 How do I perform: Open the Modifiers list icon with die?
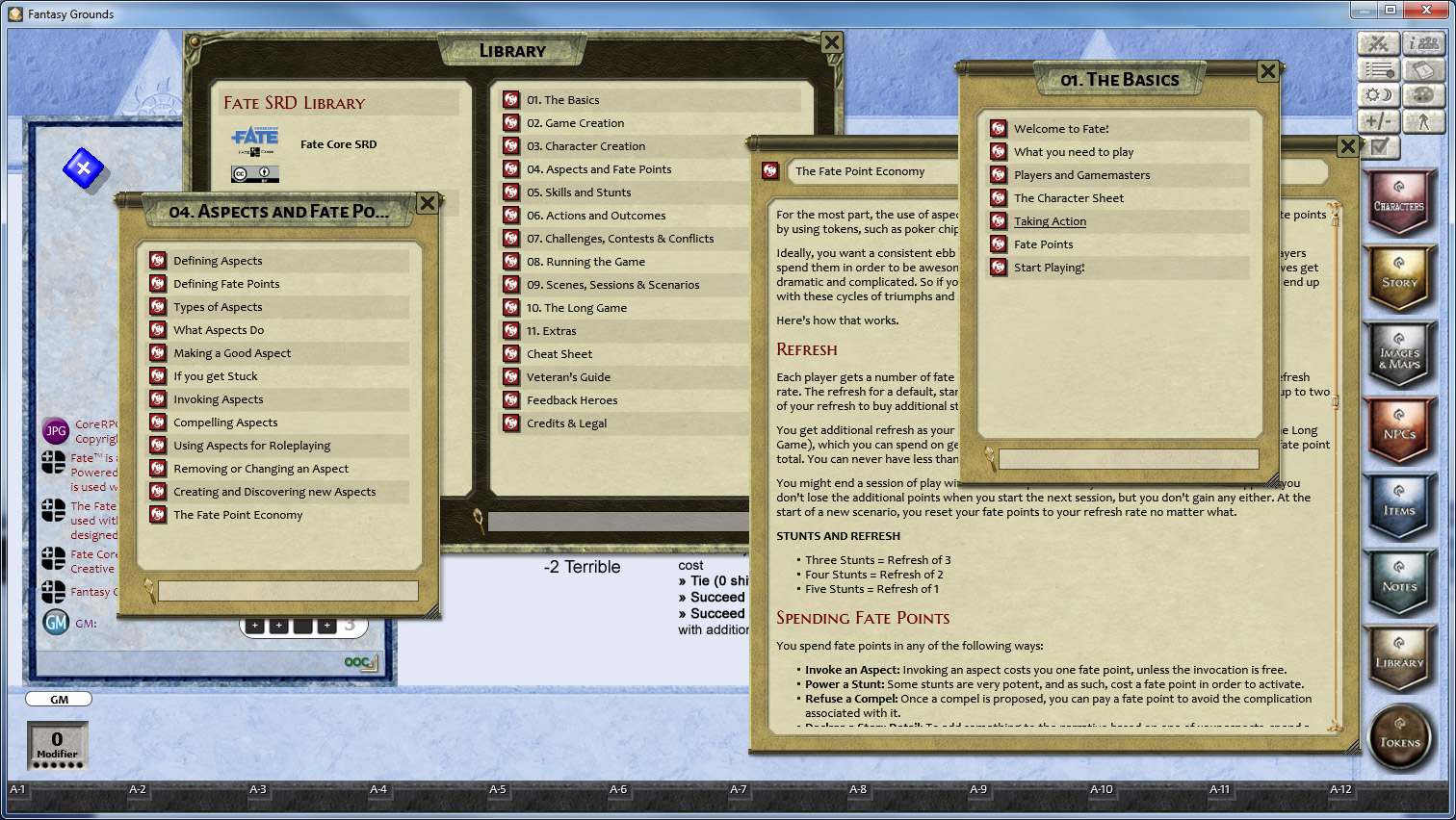click(x=1378, y=69)
